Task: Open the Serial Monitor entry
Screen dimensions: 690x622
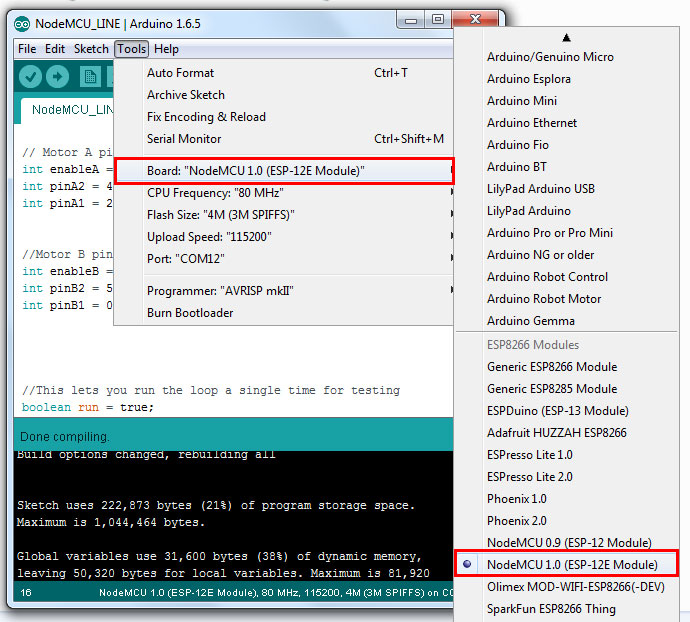Action: [284, 139]
